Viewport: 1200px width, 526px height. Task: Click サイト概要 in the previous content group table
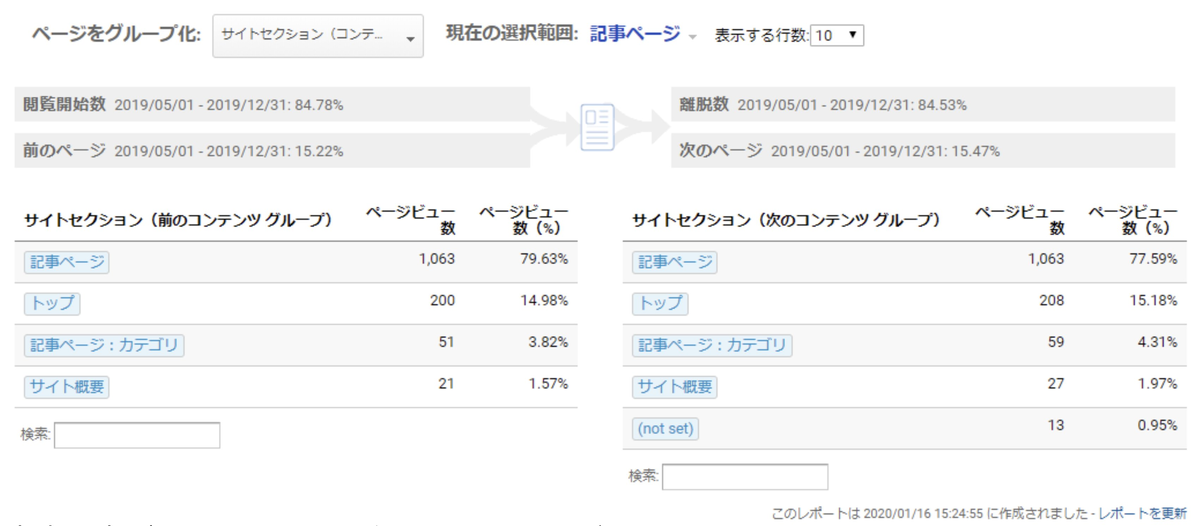[x=66, y=387]
